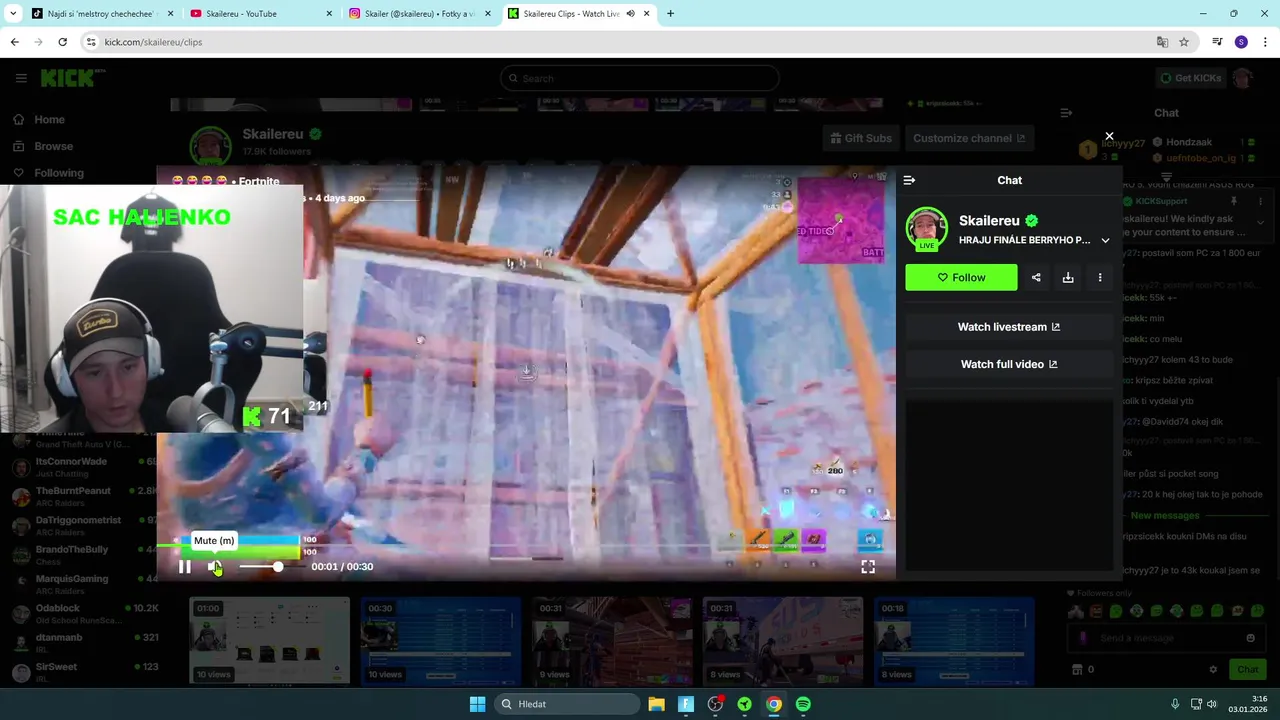Open the emoji picker in chat input
This screenshot has height=720, width=1280.
[x=1250, y=638]
